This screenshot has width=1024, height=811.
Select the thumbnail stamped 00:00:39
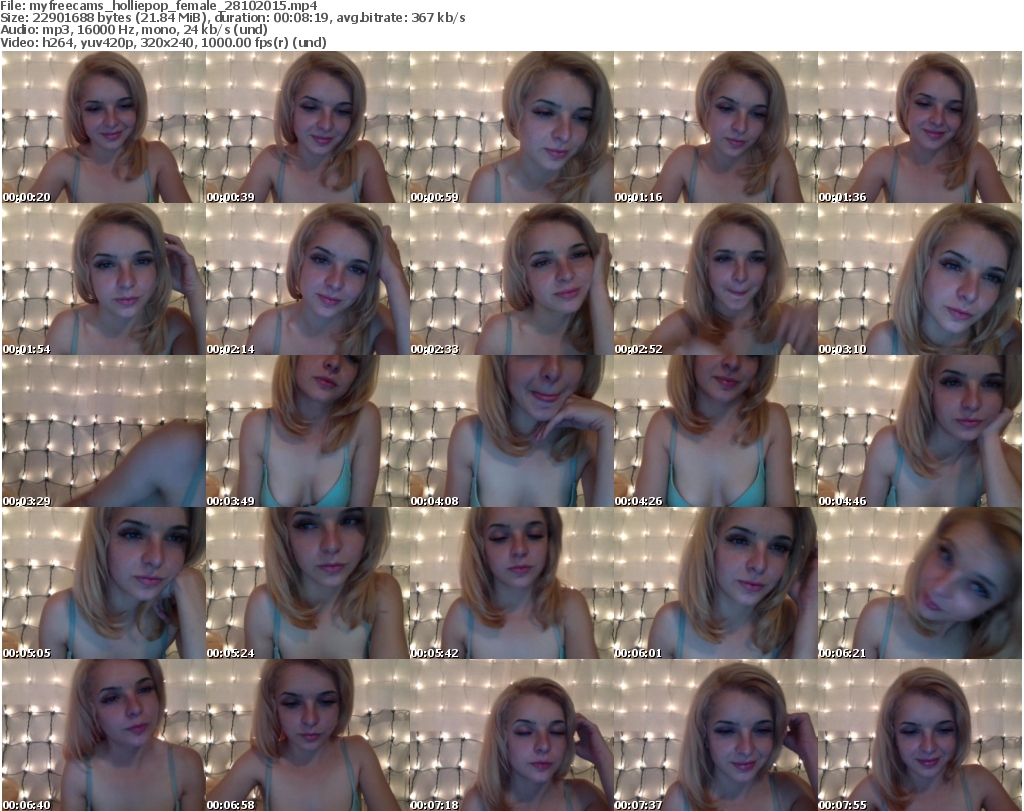(308, 127)
